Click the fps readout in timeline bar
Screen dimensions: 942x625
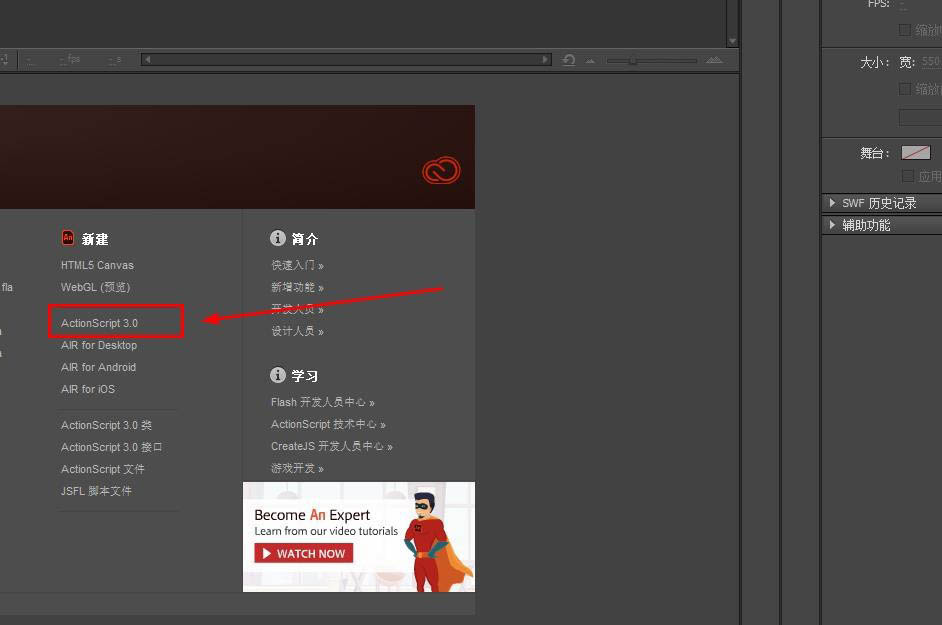point(70,59)
